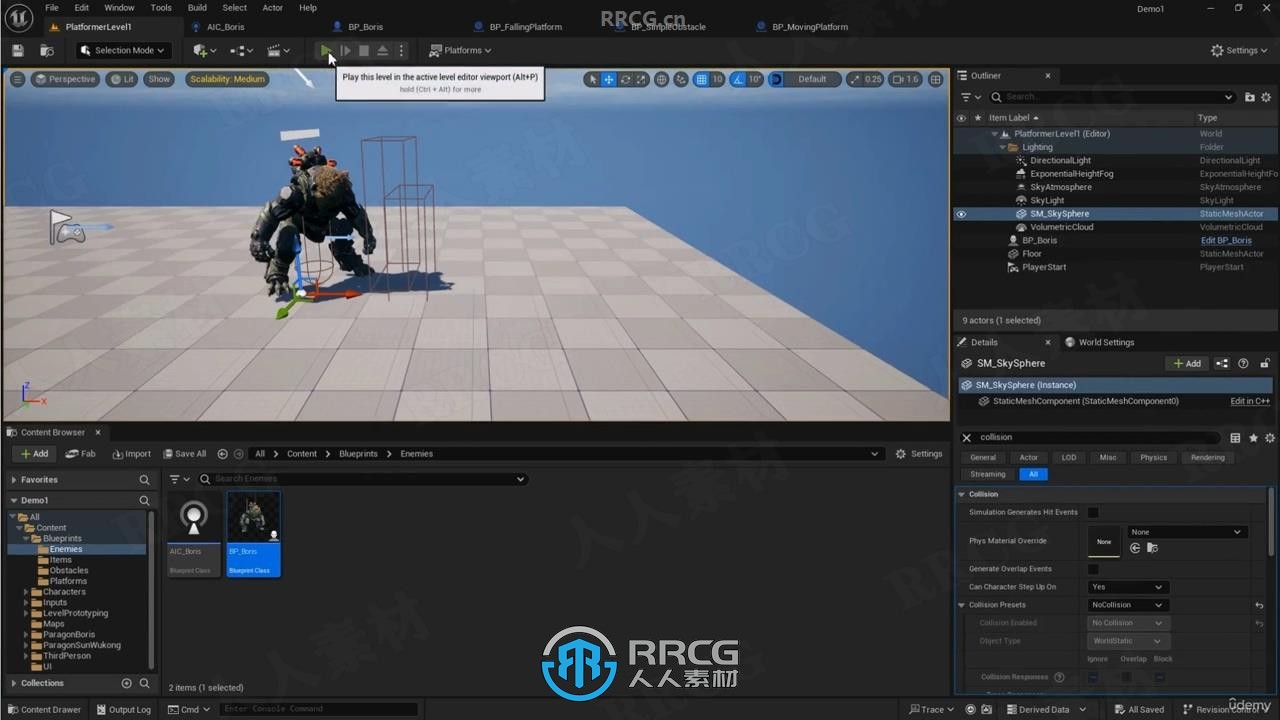
Task: Expand the Characters folder in tree
Action: coord(26,592)
